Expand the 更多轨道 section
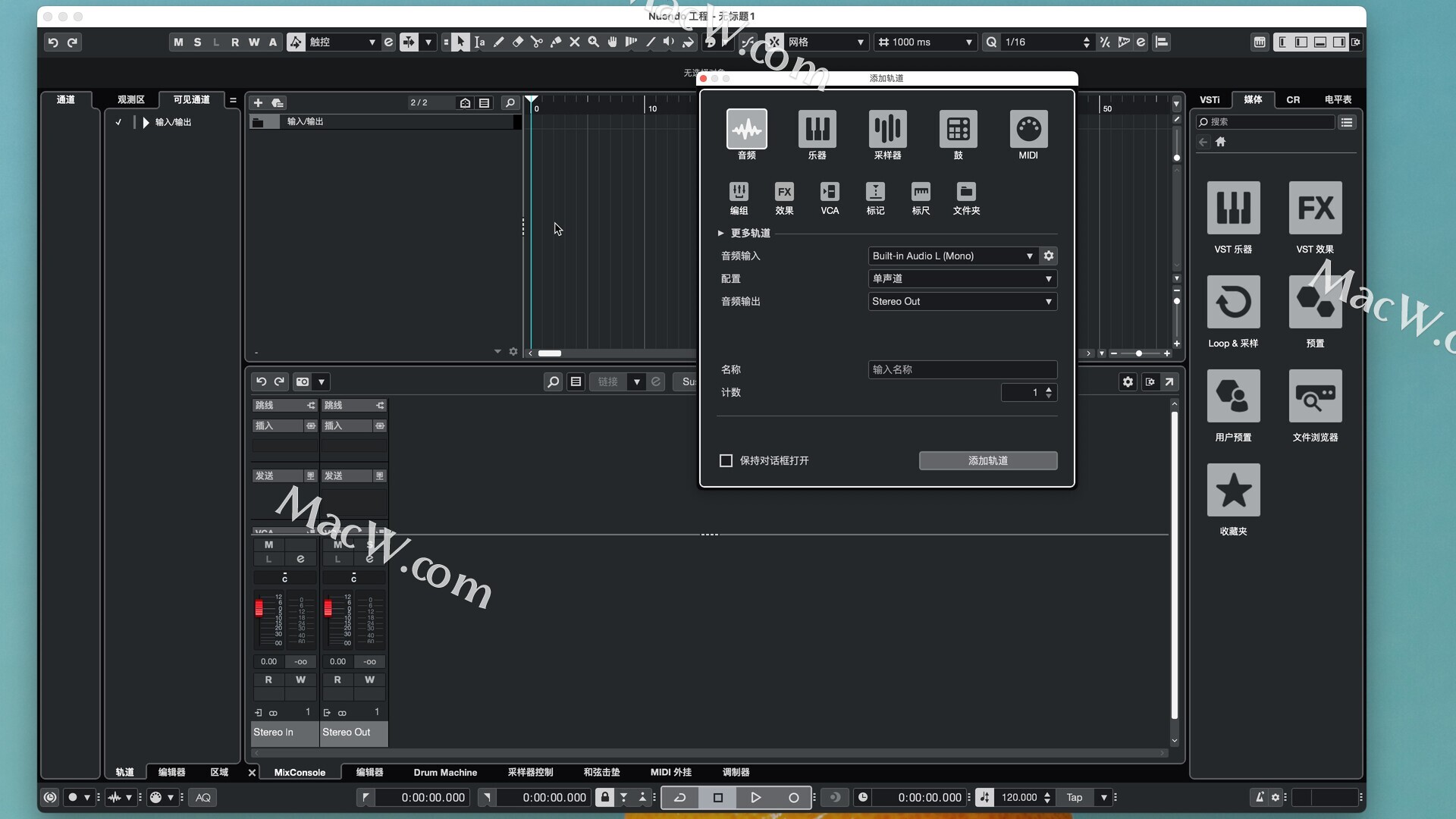This screenshot has width=1456, height=819. tap(720, 233)
